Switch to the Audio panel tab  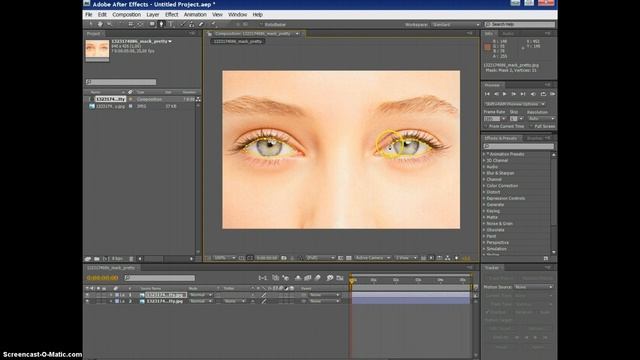509,33
